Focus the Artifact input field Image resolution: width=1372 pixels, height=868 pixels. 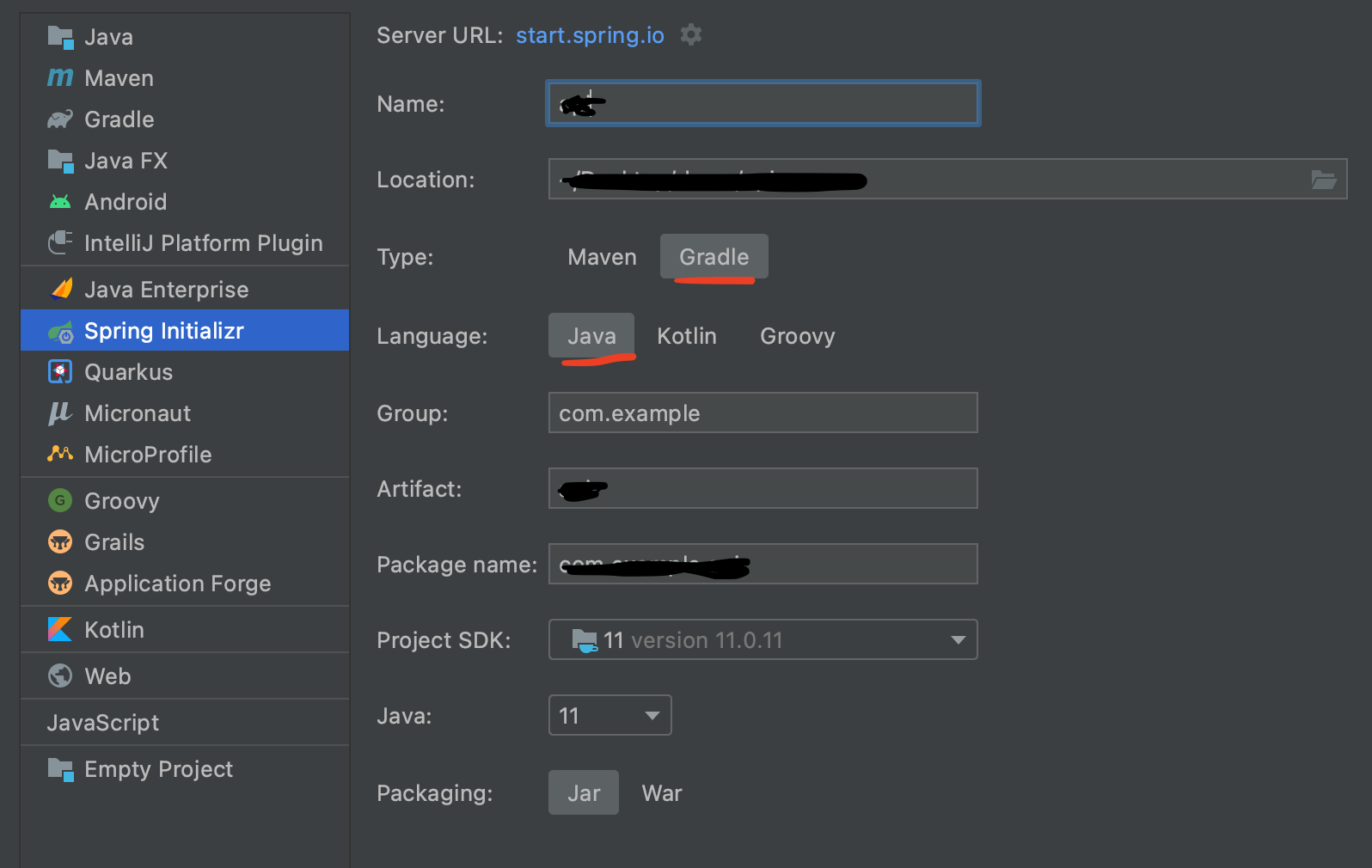[x=763, y=488]
